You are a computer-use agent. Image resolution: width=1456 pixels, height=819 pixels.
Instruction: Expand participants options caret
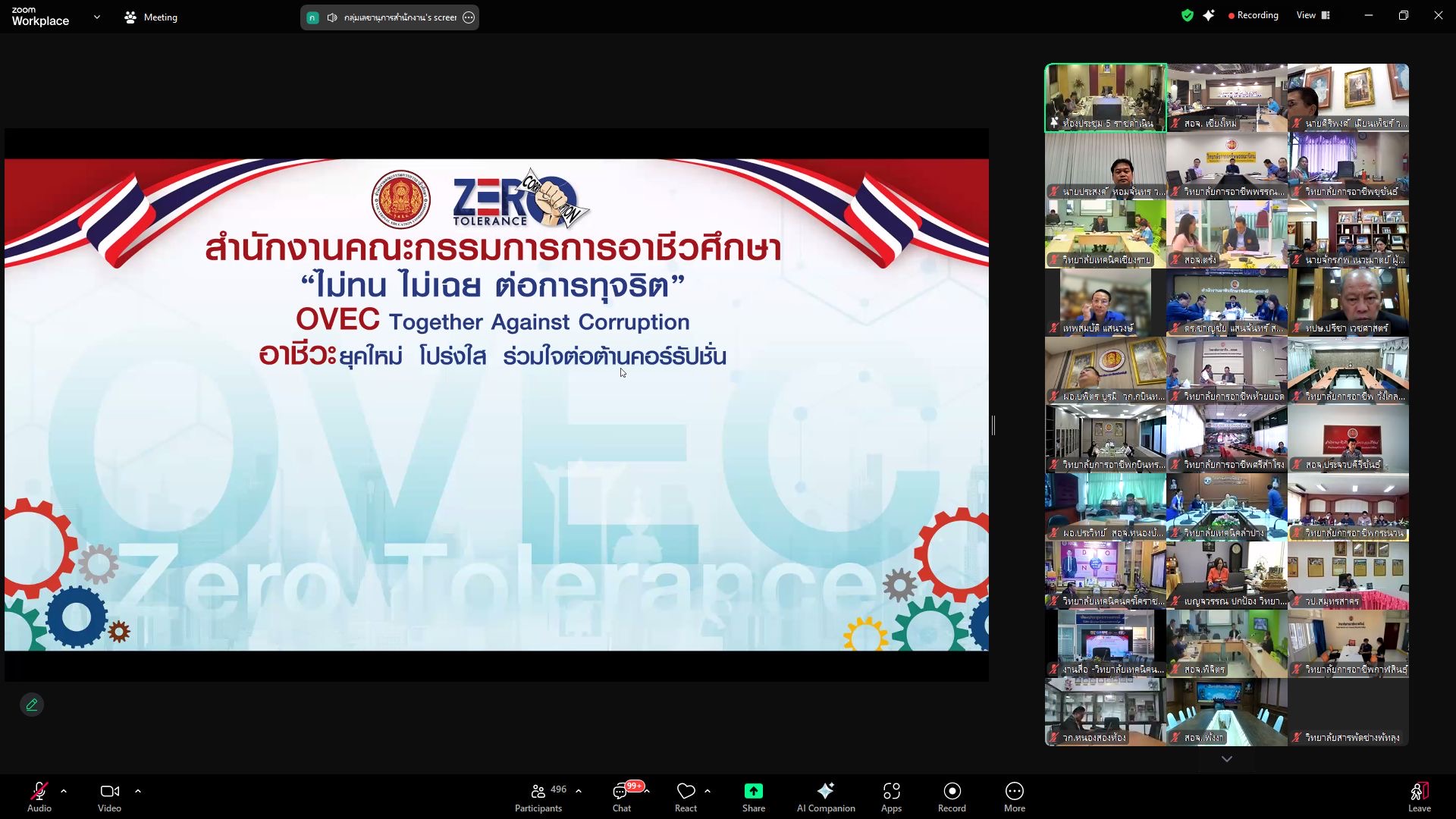[x=579, y=791]
